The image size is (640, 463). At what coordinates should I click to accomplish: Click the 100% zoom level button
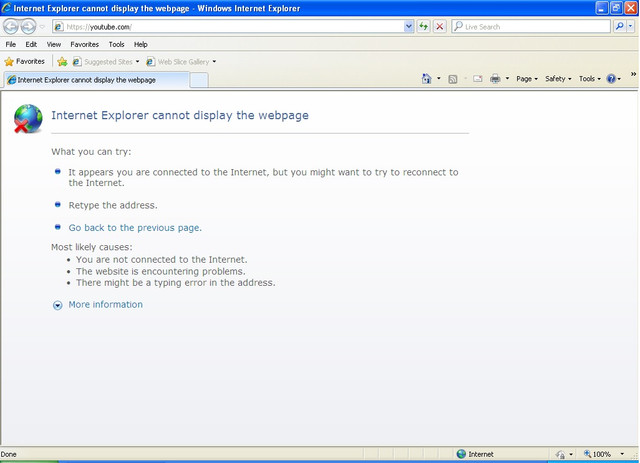pos(598,454)
